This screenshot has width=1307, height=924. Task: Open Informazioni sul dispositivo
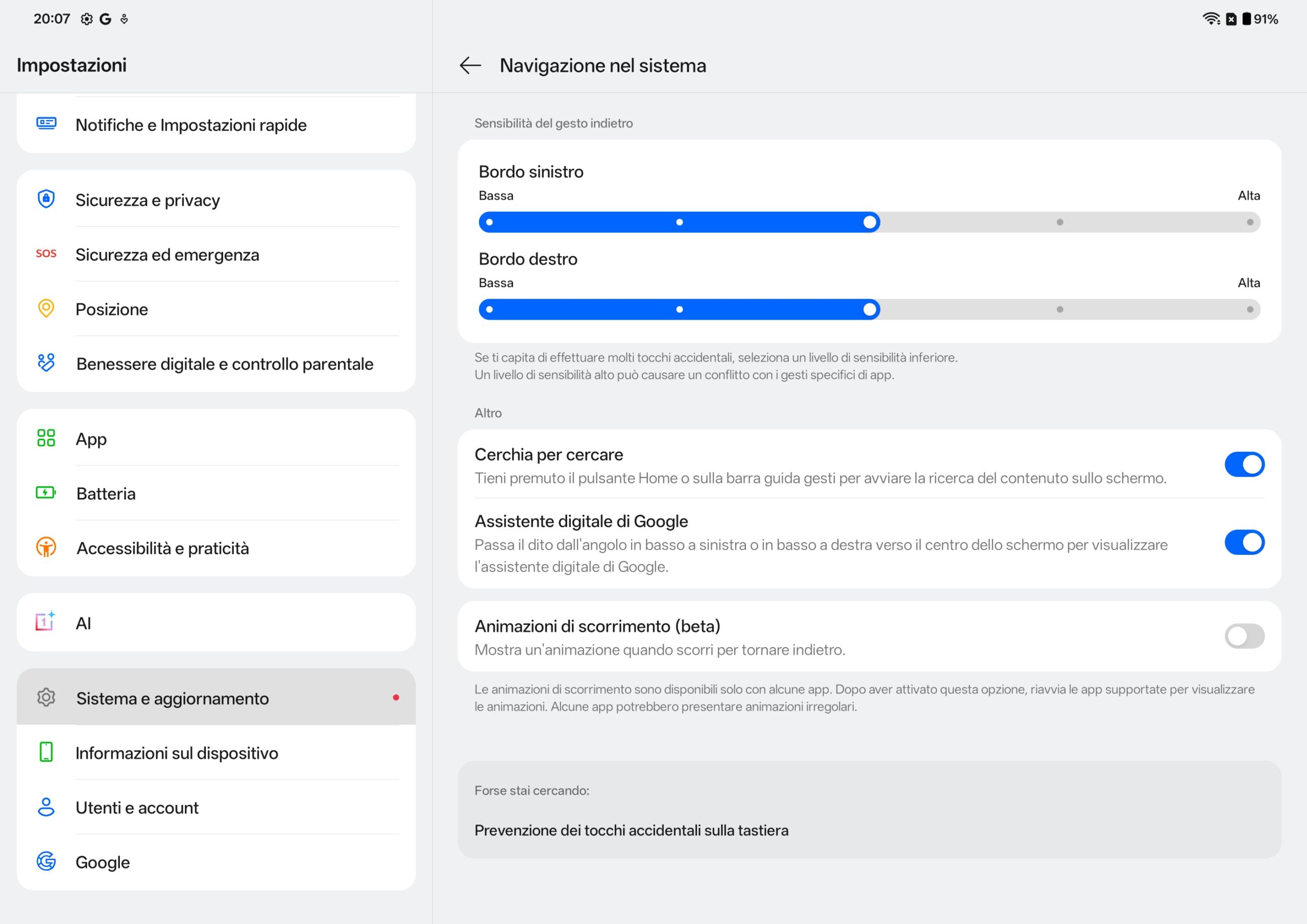coord(177,753)
